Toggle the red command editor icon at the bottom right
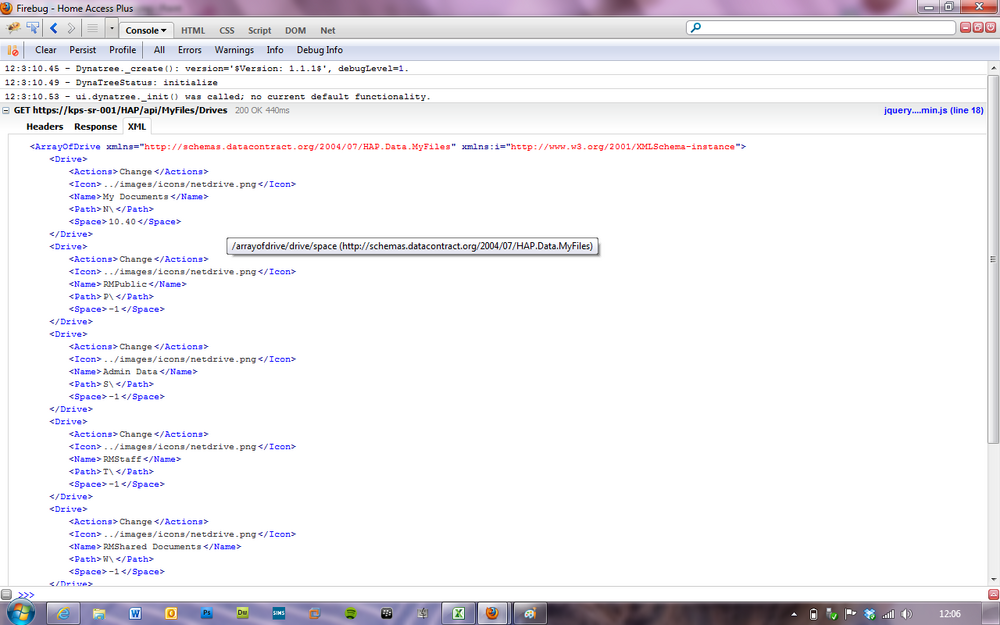 coord(993,594)
